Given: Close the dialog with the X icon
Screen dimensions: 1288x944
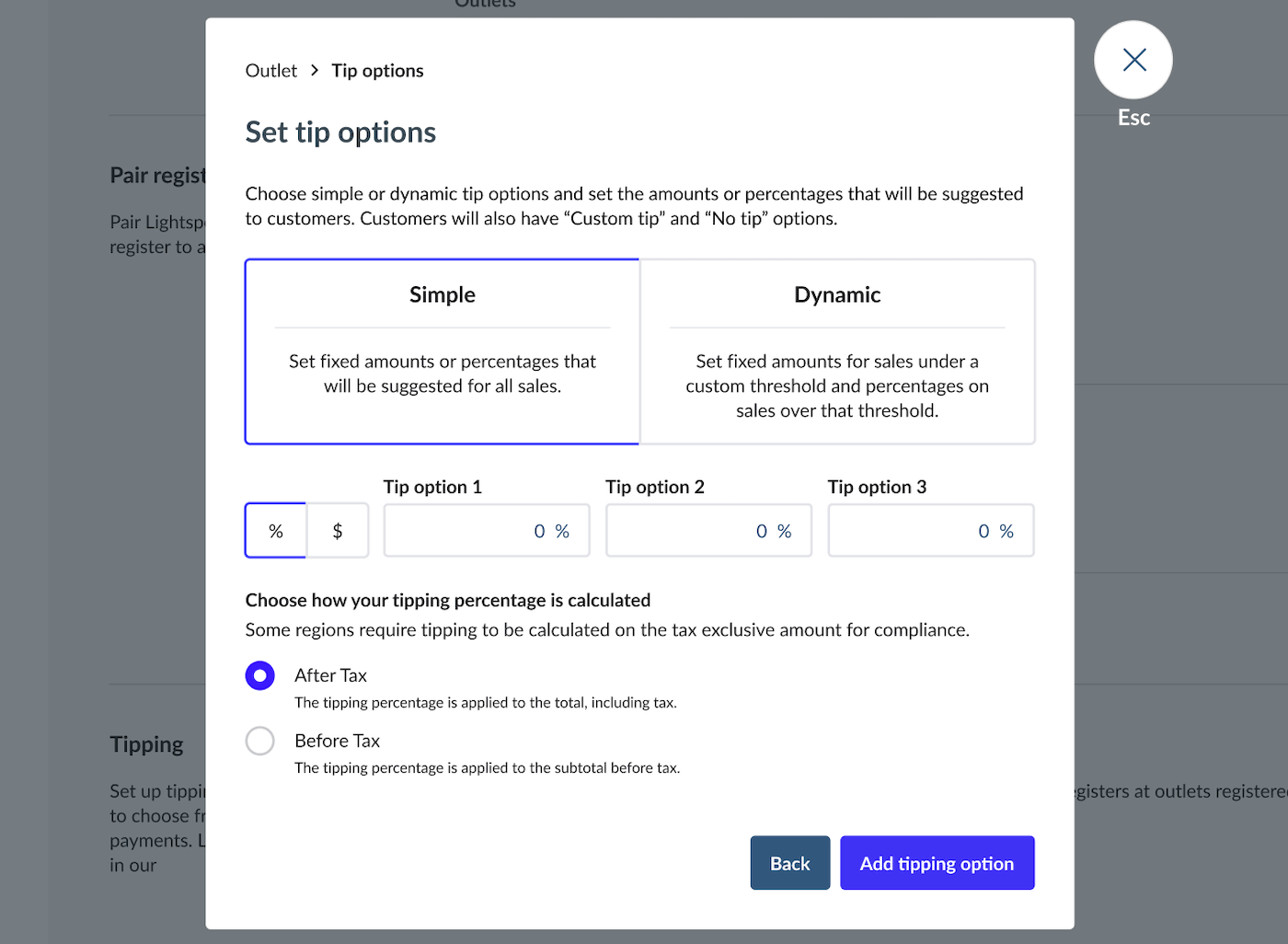Looking at the screenshot, I should click(1133, 60).
